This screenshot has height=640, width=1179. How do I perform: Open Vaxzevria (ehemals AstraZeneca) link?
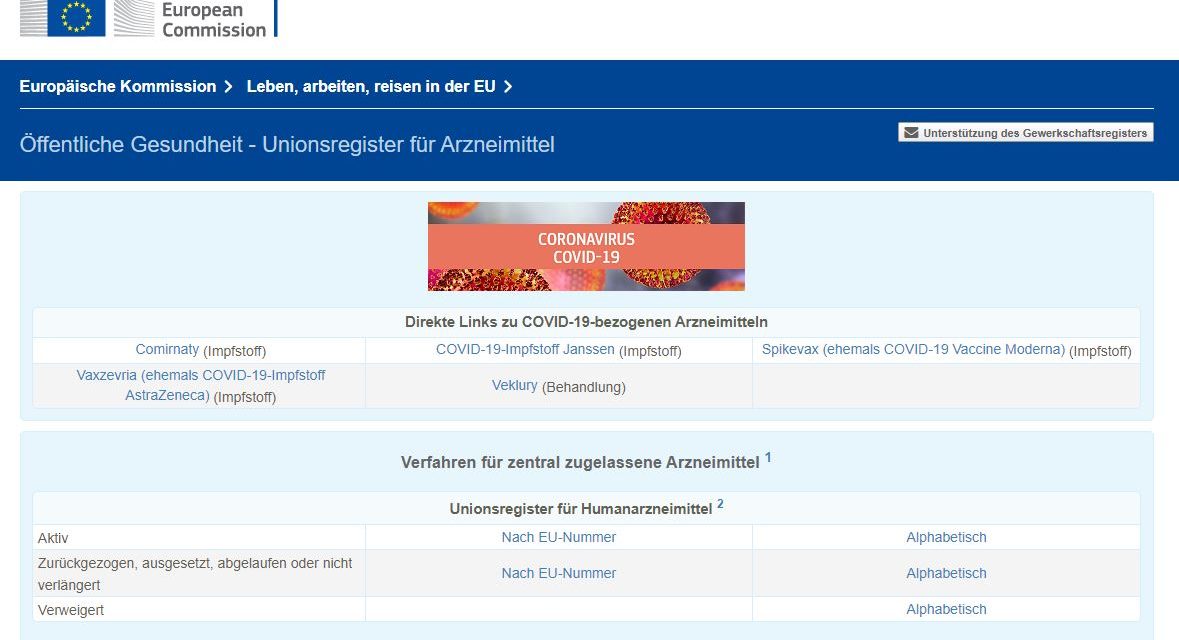point(201,385)
